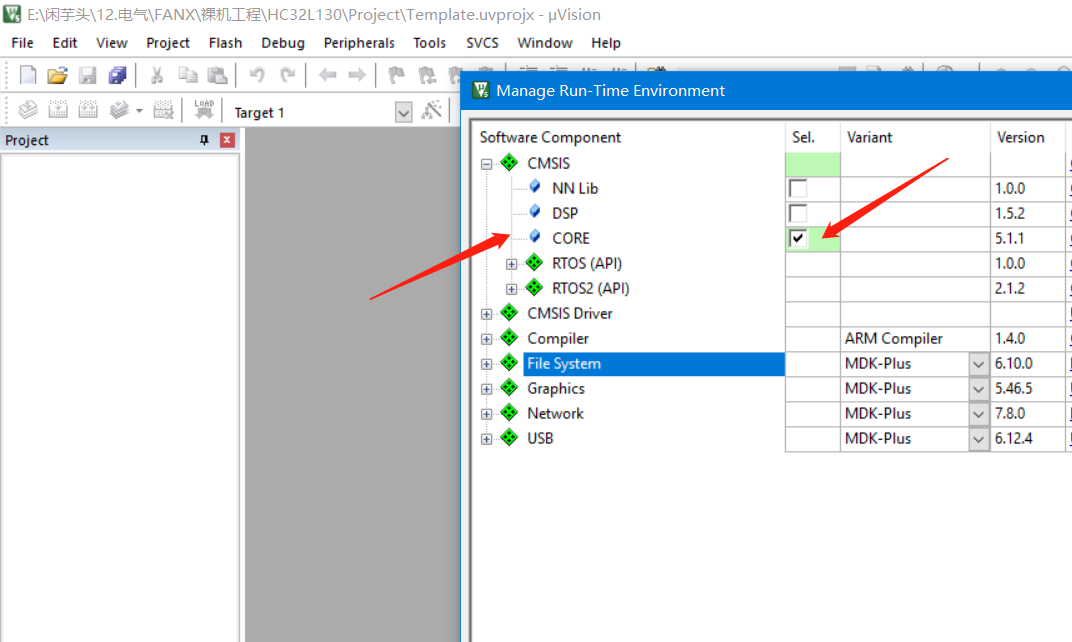Expand the Graphics node
The width and height of the screenshot is (1072, 642).
[x=486, y=389]
